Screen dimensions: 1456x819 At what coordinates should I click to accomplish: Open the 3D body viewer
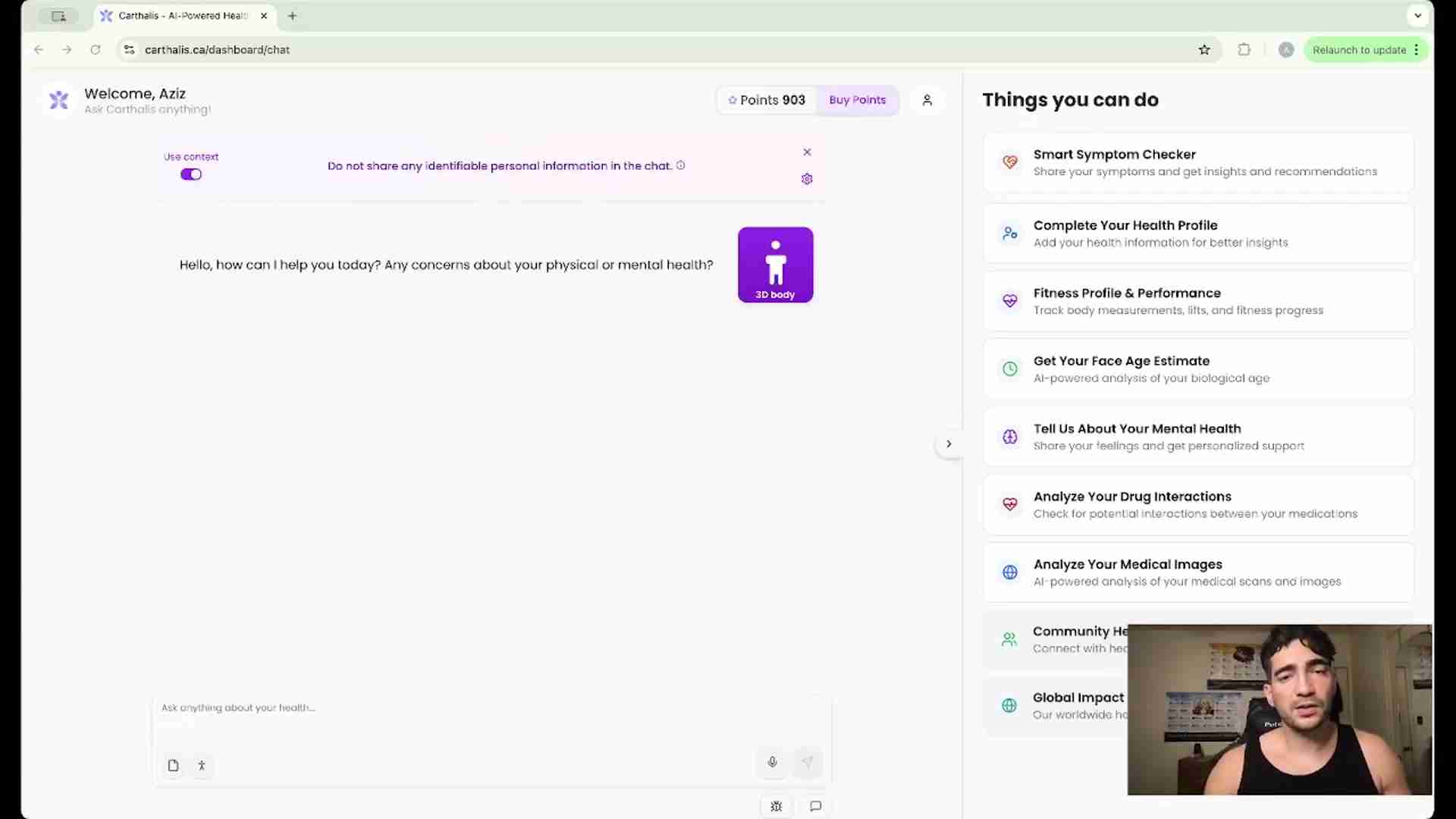click(x=775, y=265)
